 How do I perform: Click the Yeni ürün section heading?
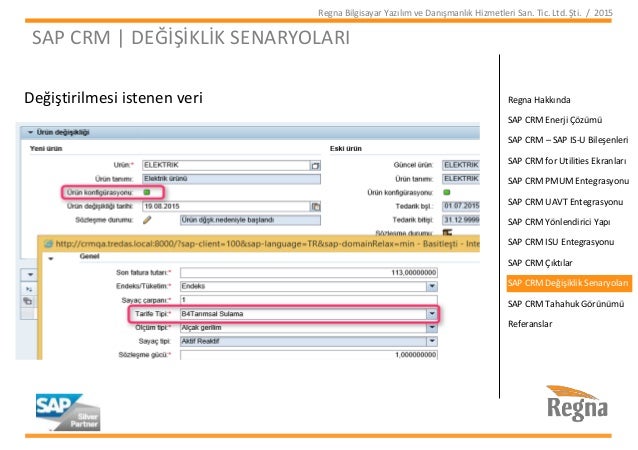click(46, 149)
